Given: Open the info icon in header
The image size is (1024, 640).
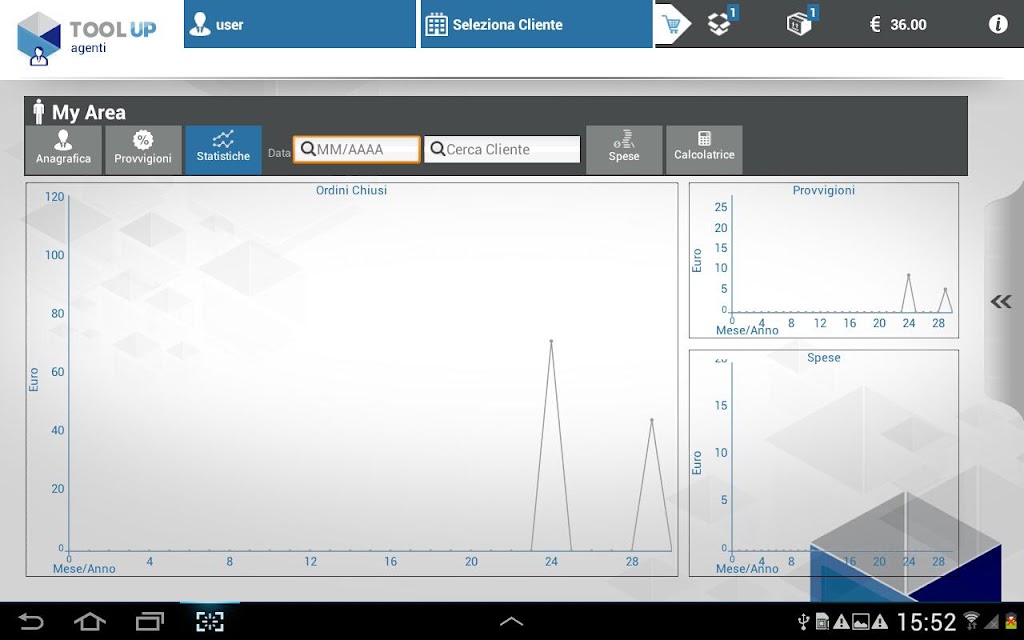Looking at the screenshot, I should click(x=997, y=24).
